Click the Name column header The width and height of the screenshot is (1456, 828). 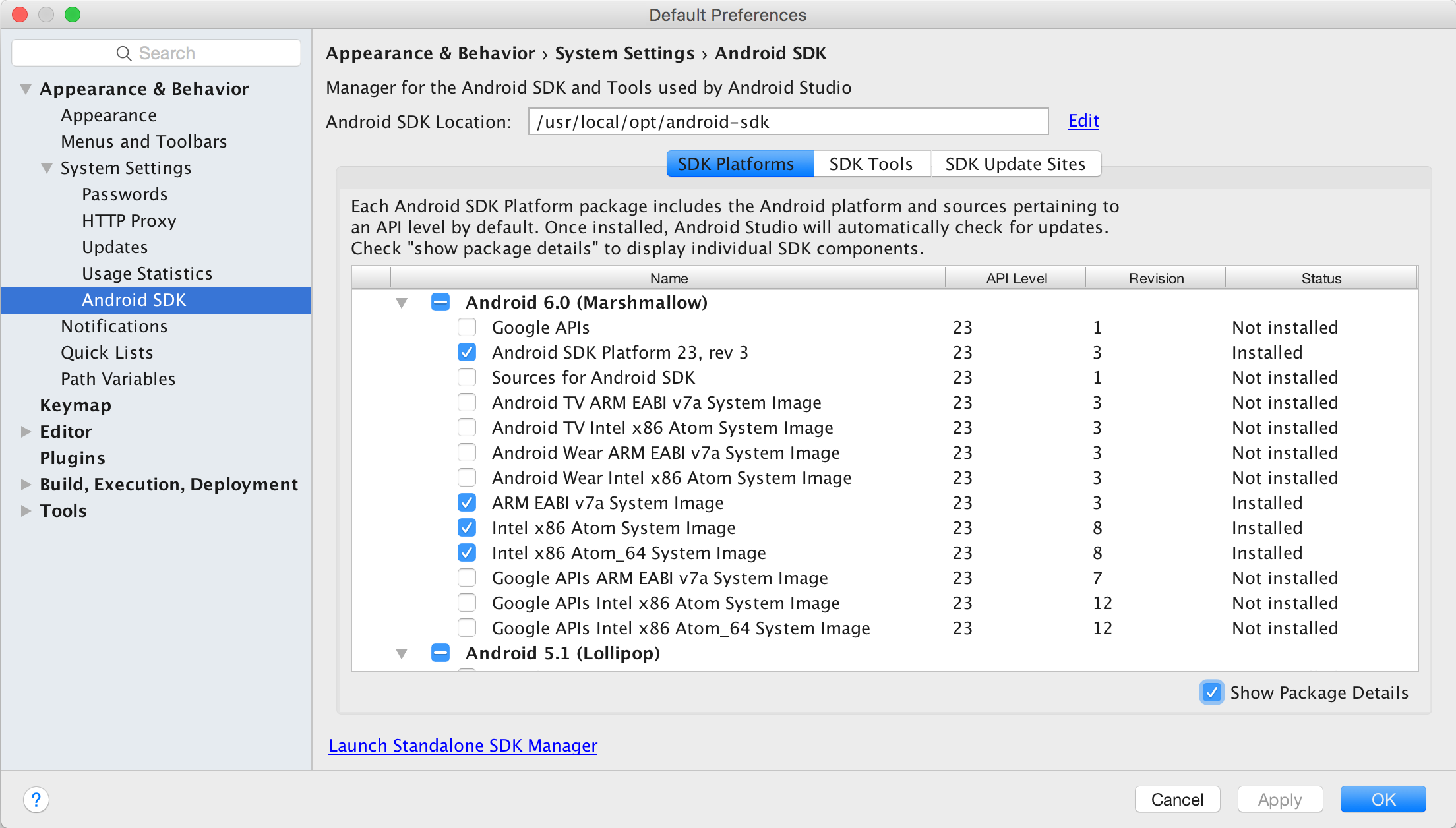[x=668, y=278]
